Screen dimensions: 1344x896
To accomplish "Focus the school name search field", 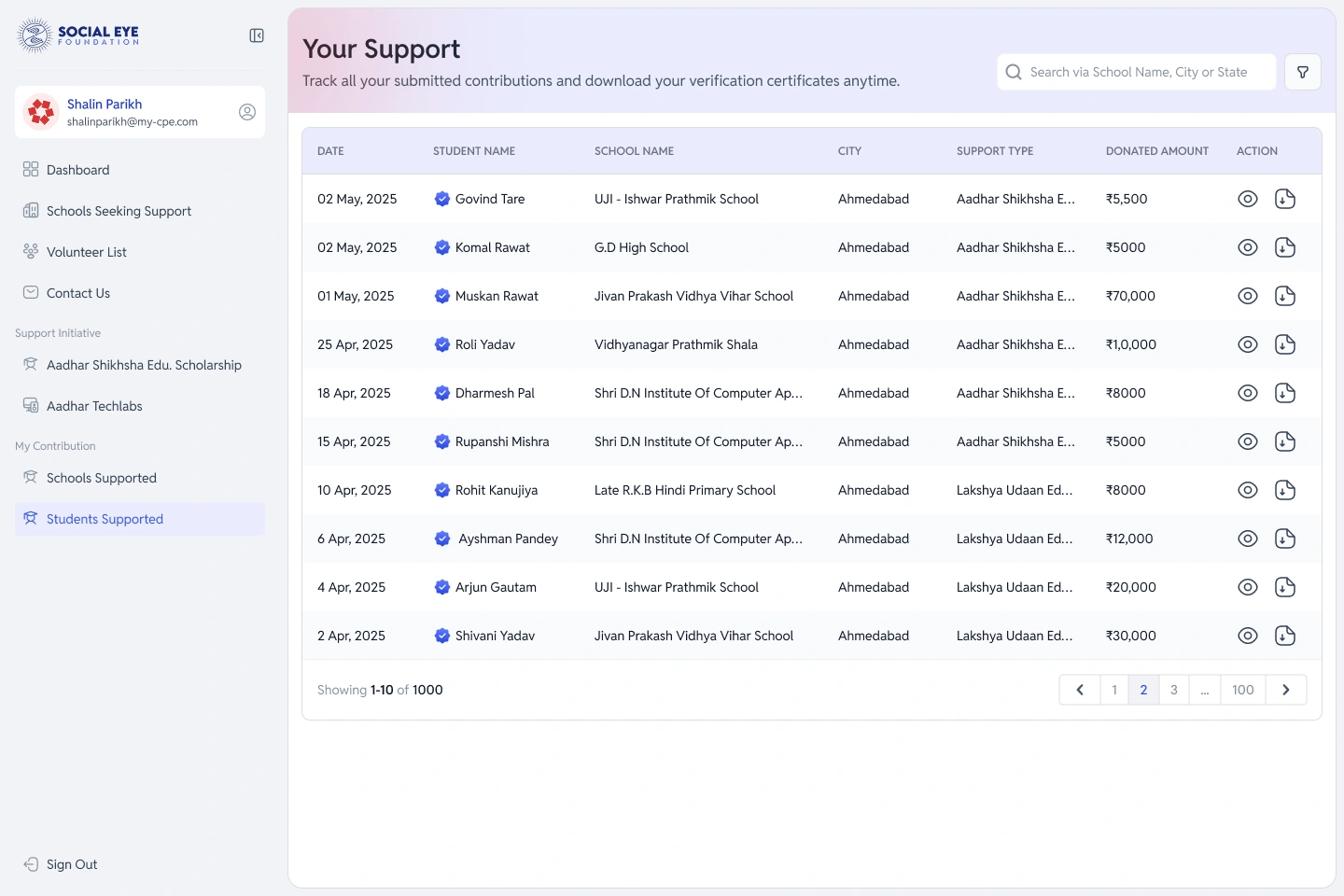I will click(1137, 72).
